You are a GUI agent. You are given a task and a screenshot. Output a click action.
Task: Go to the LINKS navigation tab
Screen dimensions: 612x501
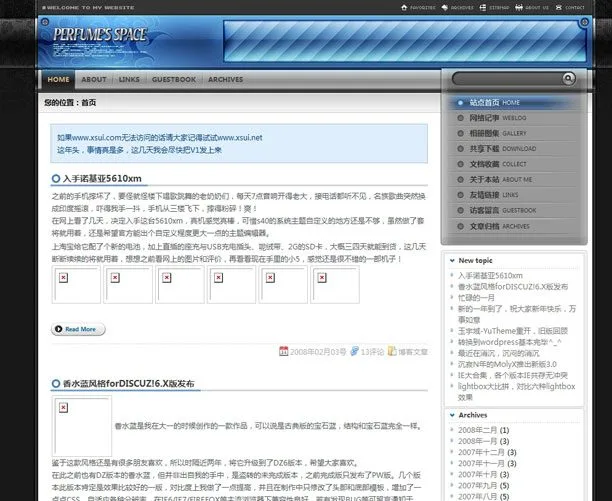point(129,79)
